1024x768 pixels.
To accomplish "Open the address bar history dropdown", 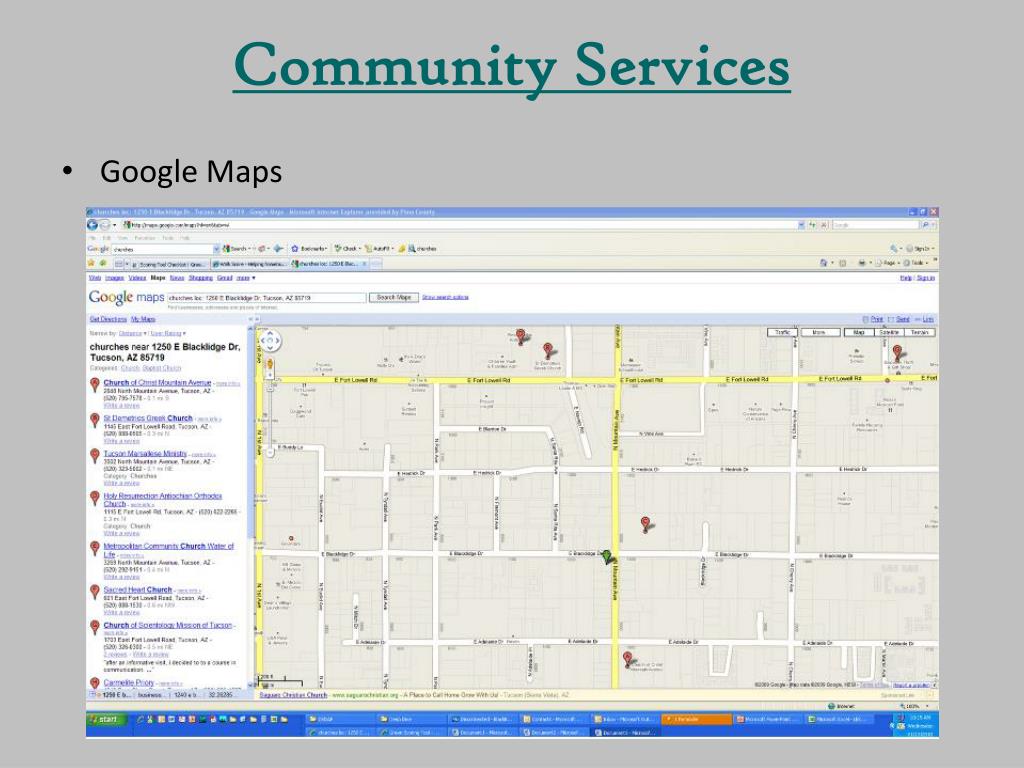I will click(801, 225).
